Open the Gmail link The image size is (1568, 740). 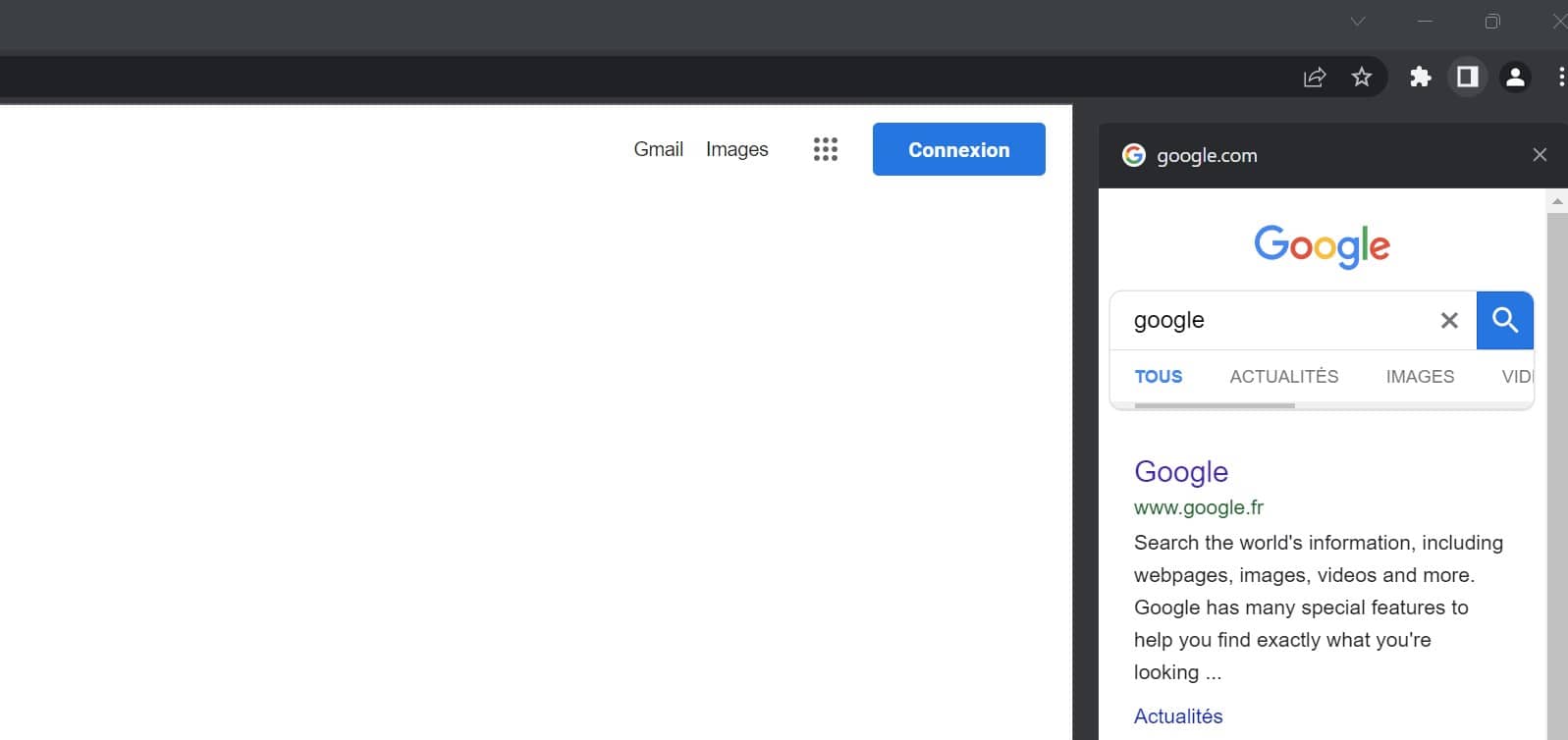click(658, 149)
